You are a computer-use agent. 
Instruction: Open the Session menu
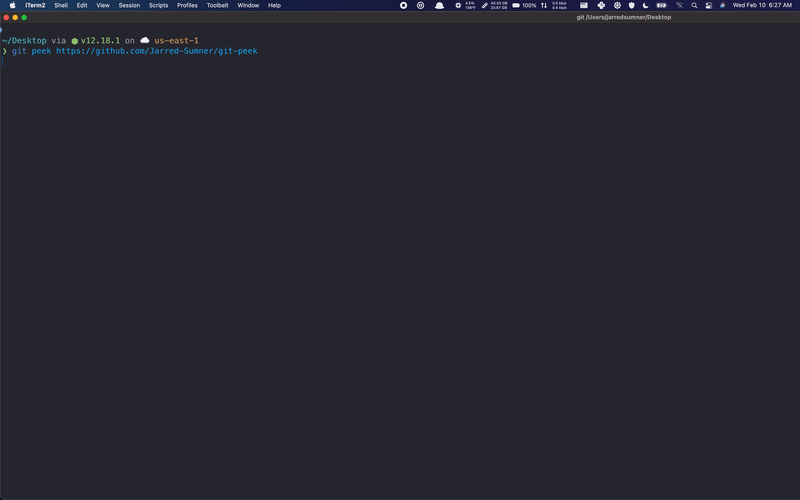129,5
